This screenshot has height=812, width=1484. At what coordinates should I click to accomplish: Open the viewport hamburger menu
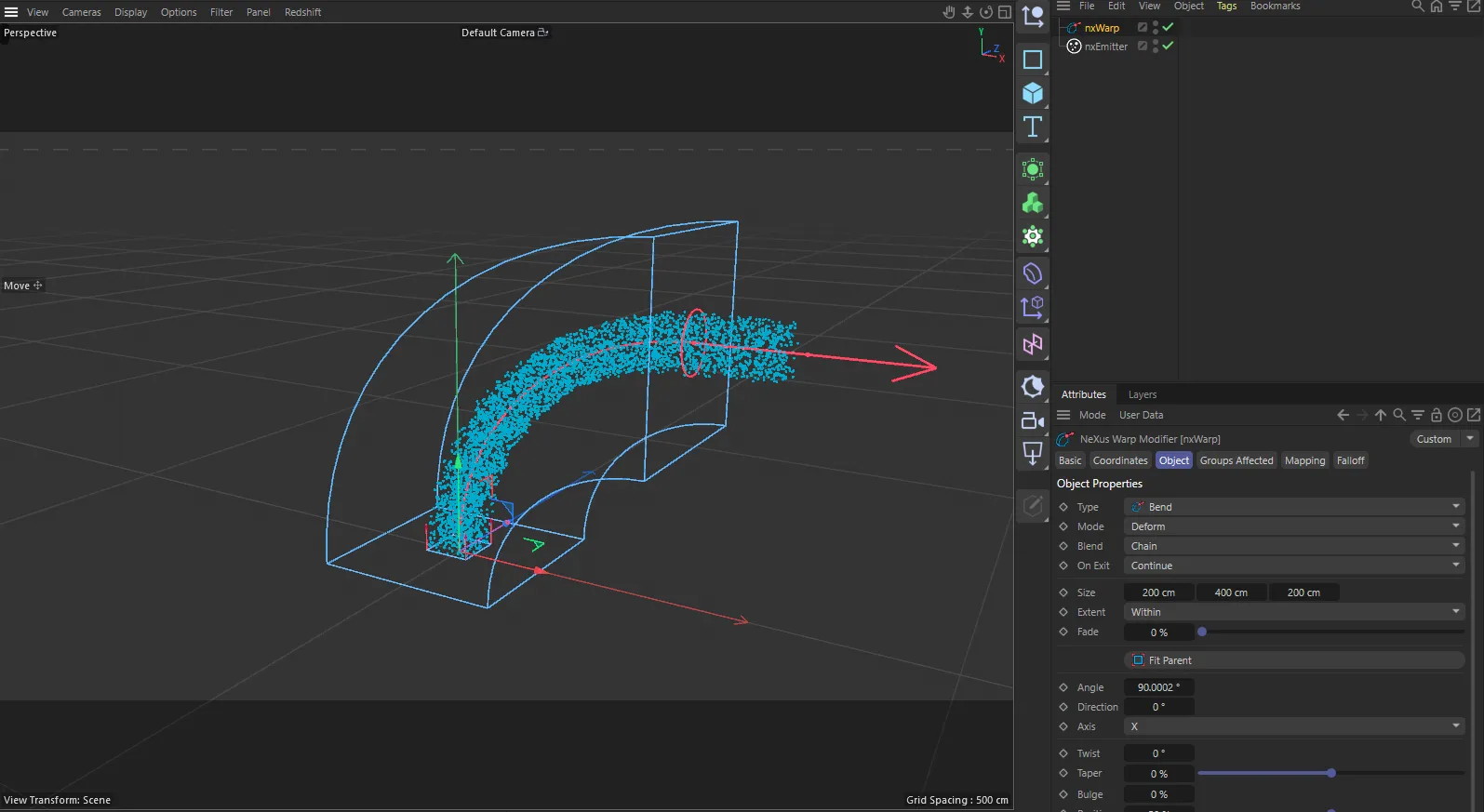[x=11, y=12]
